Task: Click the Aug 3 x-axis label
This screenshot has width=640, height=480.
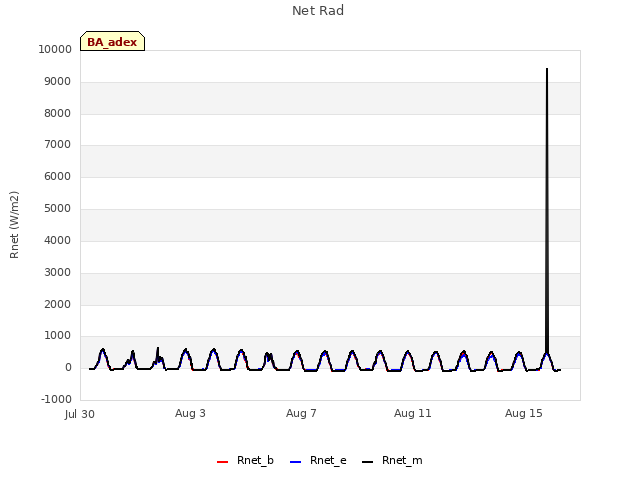Action: (x=190, y=413)
